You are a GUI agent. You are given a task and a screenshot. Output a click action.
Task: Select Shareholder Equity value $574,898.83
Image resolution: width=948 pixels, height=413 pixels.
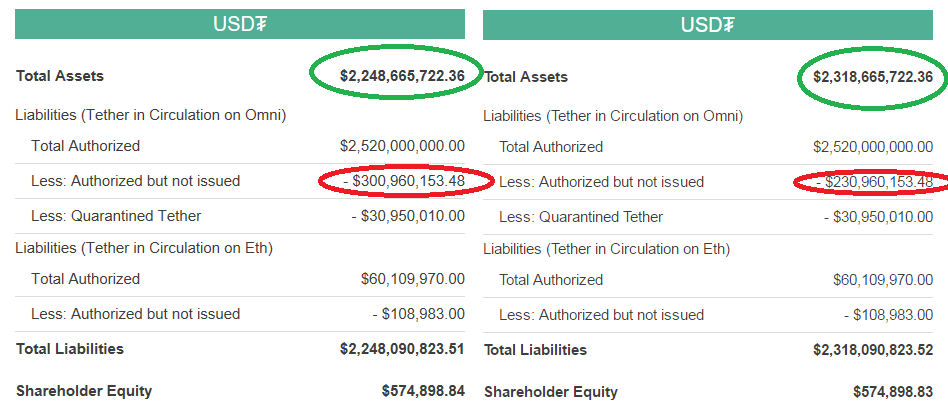[891, 392]
